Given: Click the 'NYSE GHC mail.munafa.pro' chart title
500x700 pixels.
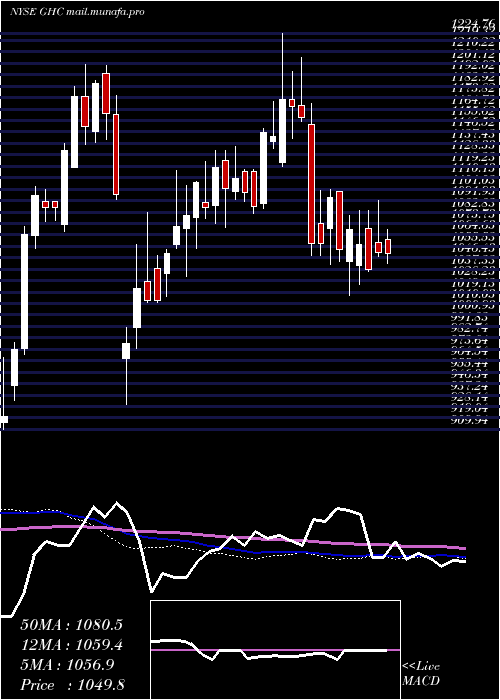Looking at the screenshot, I should click(77, 12).
